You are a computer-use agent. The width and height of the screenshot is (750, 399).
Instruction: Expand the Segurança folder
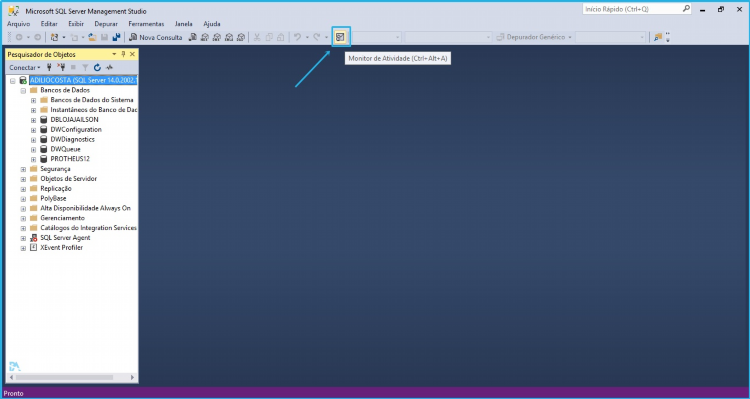(23, 169)
